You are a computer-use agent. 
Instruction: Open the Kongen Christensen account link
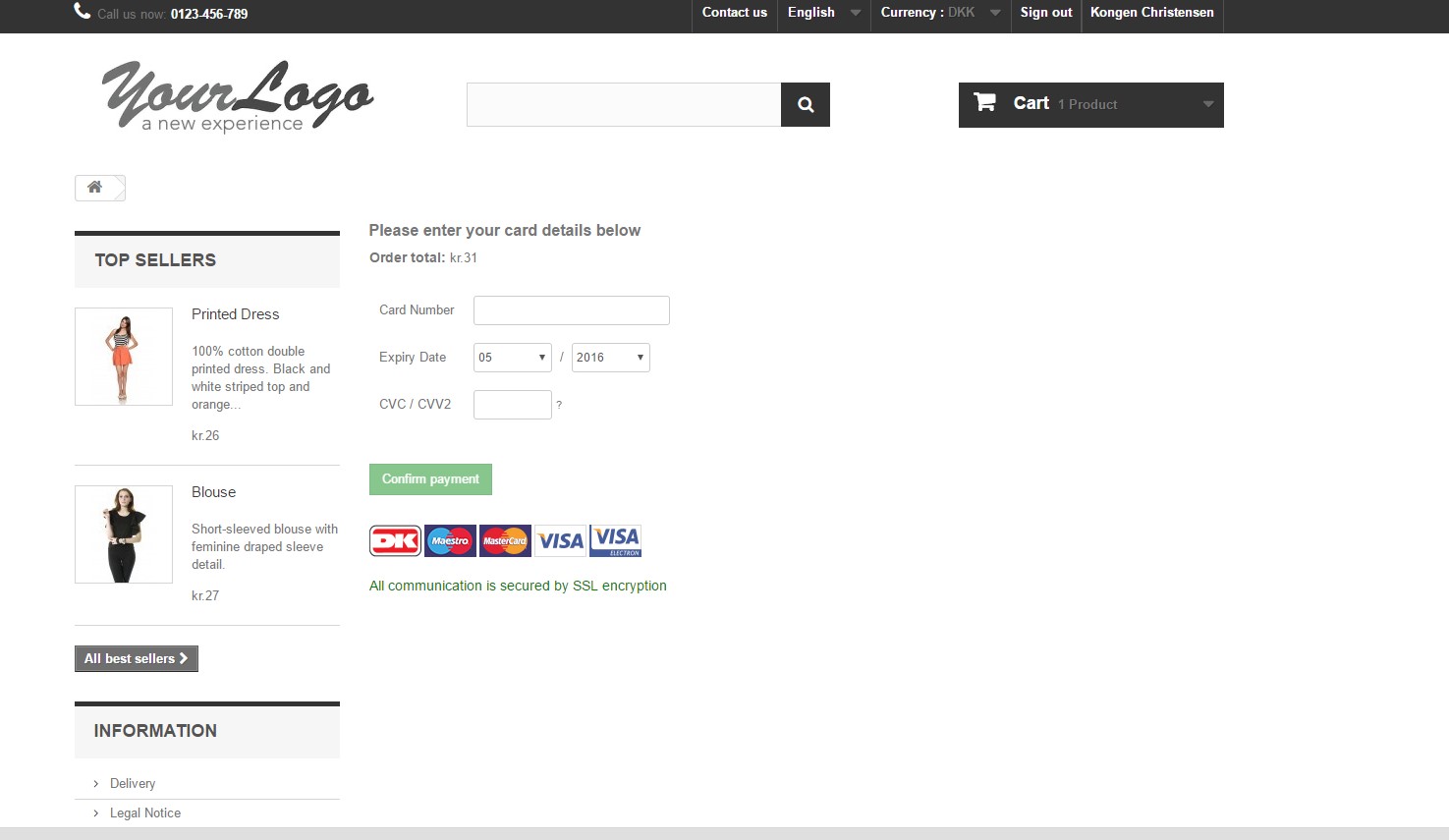tap(1152, 13)
